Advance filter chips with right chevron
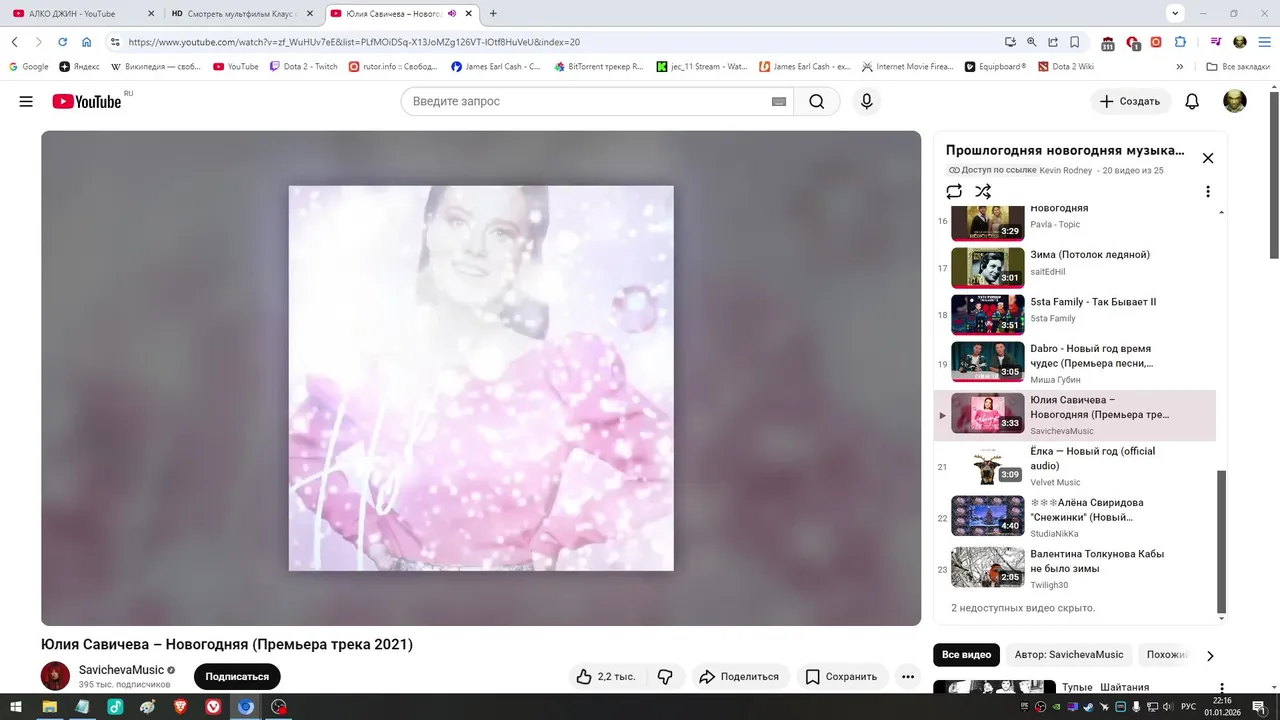Screen dimensions: 1280x720 1210,656
